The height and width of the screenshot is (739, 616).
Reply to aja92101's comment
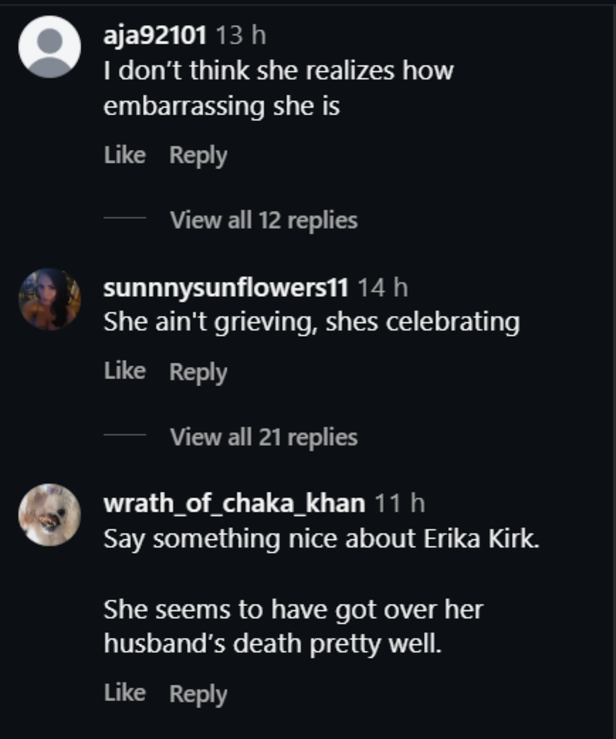(198, 155)
